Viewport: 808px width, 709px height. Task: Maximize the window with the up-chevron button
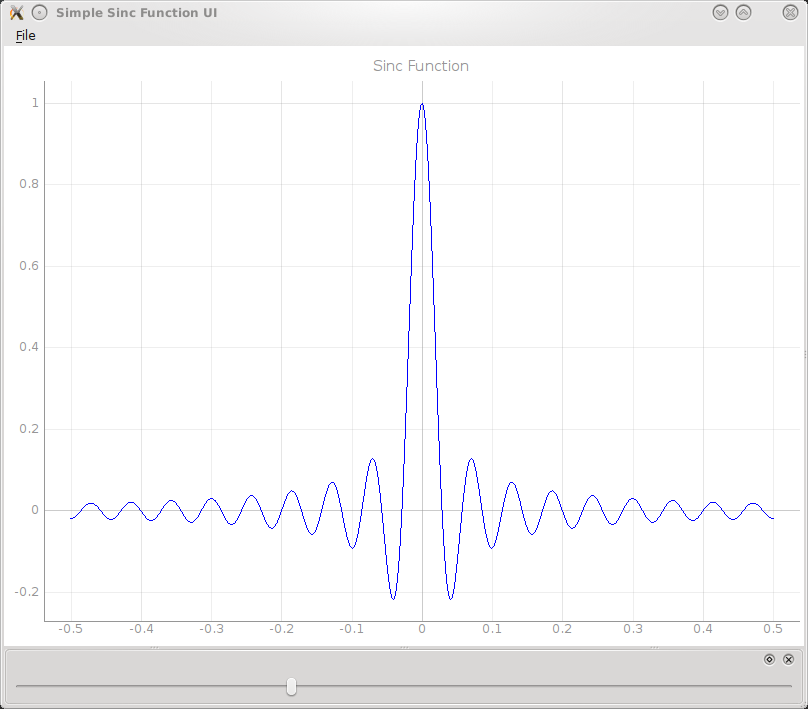point(744,13)
